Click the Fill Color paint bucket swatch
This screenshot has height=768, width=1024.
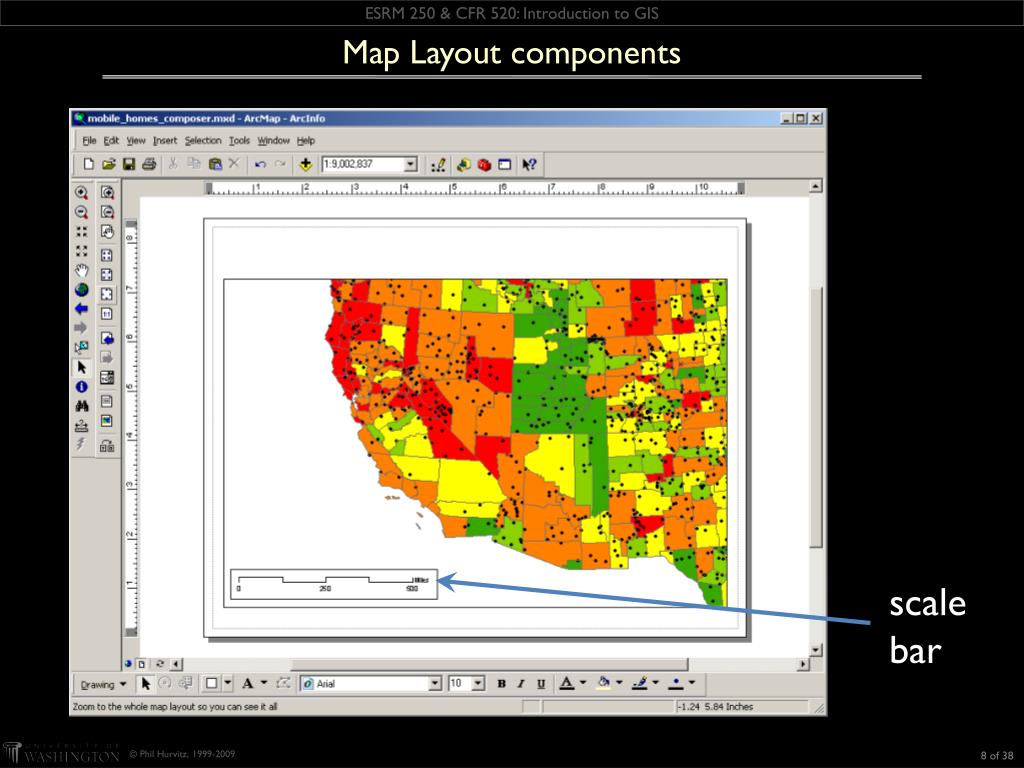click(x=603, y=684)
